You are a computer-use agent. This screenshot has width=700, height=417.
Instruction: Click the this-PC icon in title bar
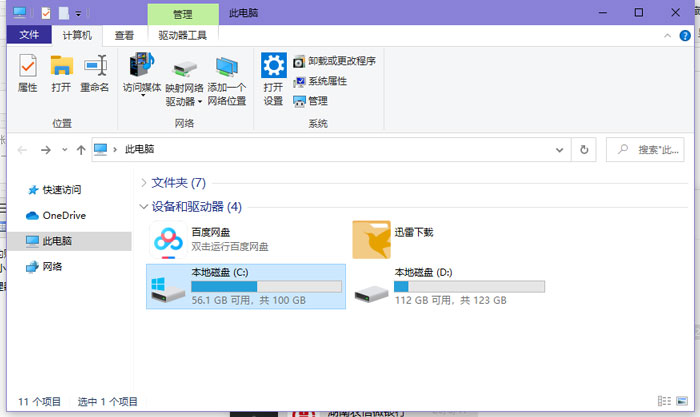[20, 13]
